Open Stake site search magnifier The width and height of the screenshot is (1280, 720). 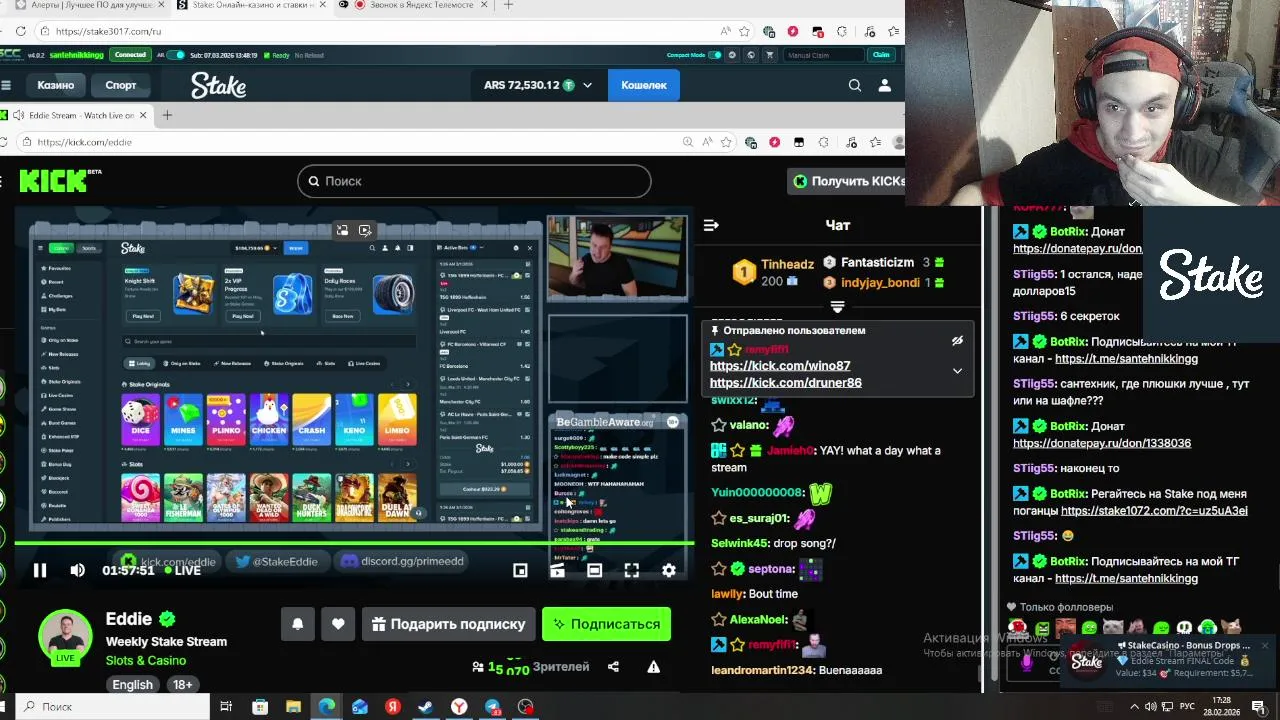tap(855, 86)
